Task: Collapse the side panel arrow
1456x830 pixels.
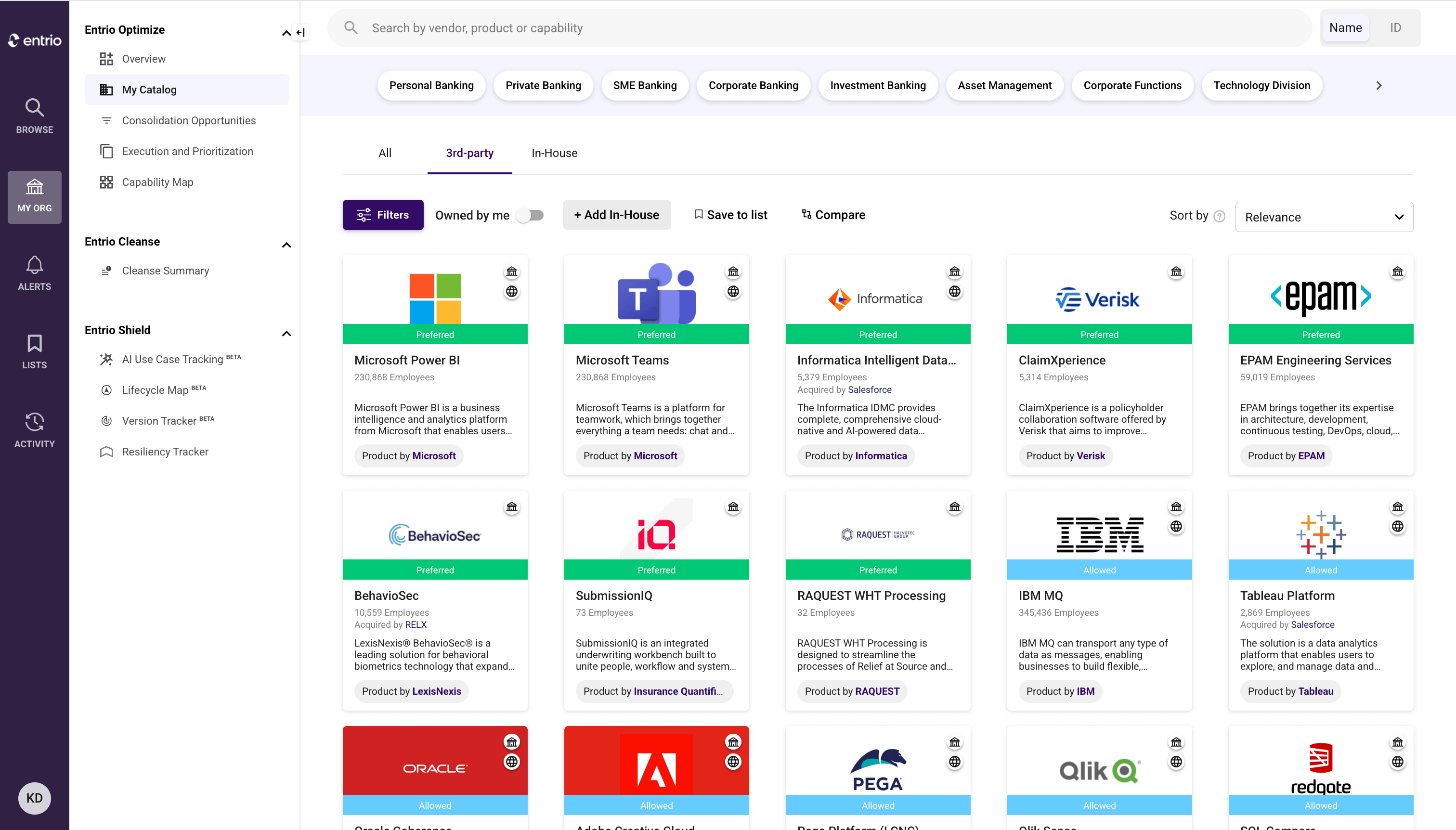Action: tap(300, 32)
